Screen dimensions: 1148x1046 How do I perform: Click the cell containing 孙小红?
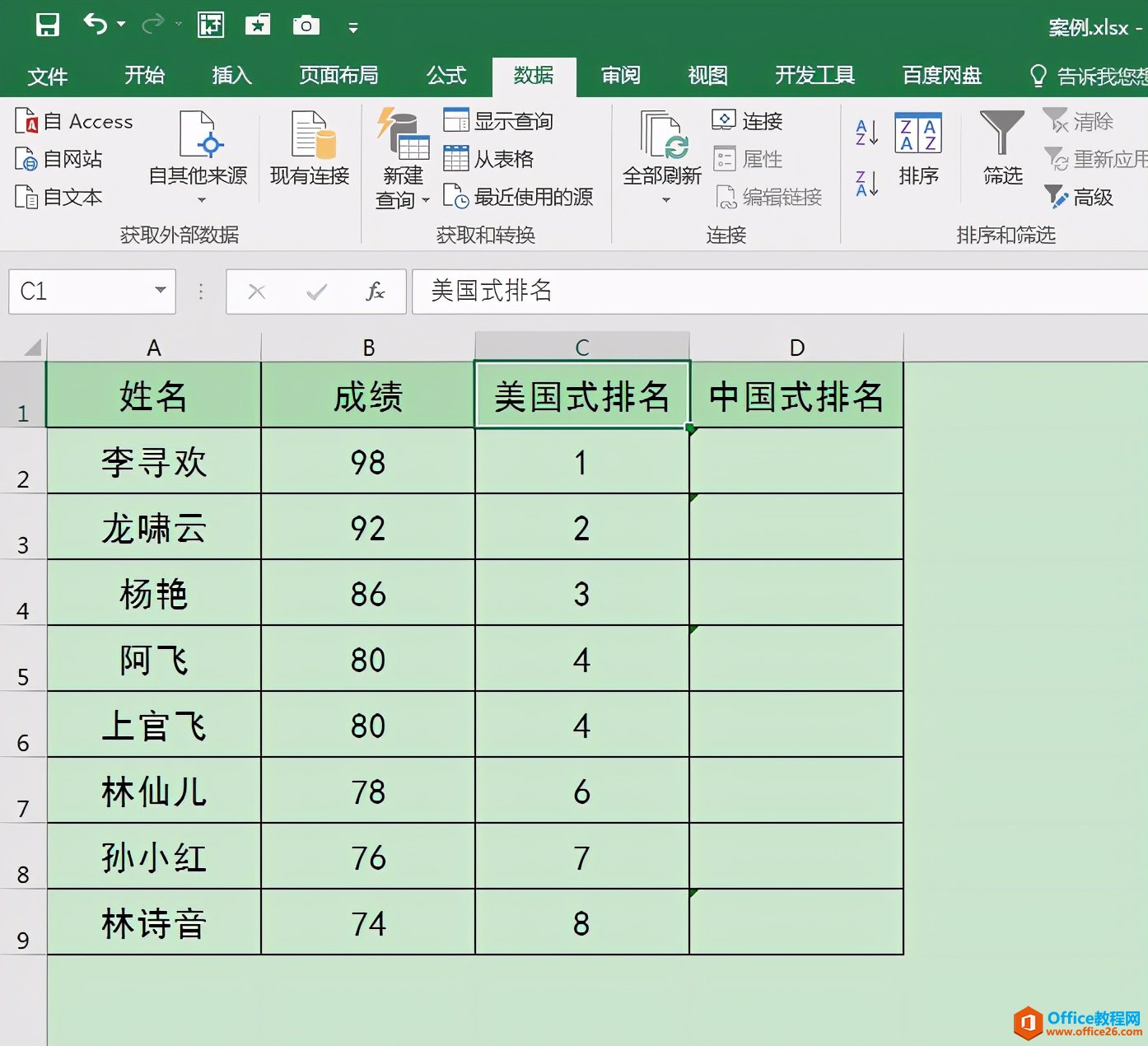(x=154, y=857)
